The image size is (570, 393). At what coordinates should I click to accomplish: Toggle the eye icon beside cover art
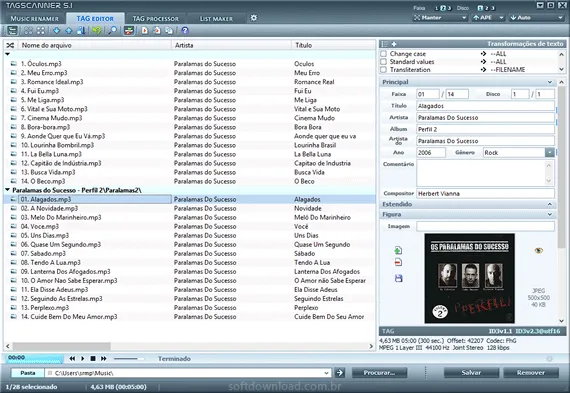(x=539, y=250)
